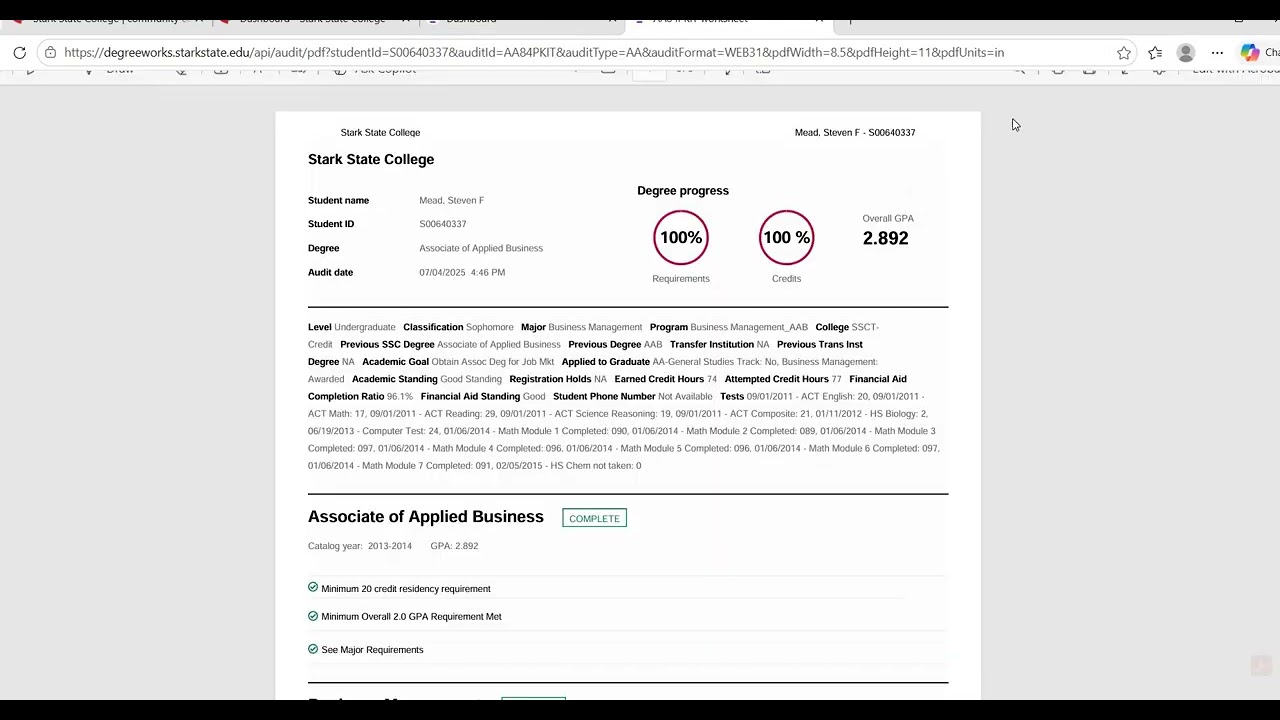Click the 'Requirements' caption under the circle

point(681,278)
